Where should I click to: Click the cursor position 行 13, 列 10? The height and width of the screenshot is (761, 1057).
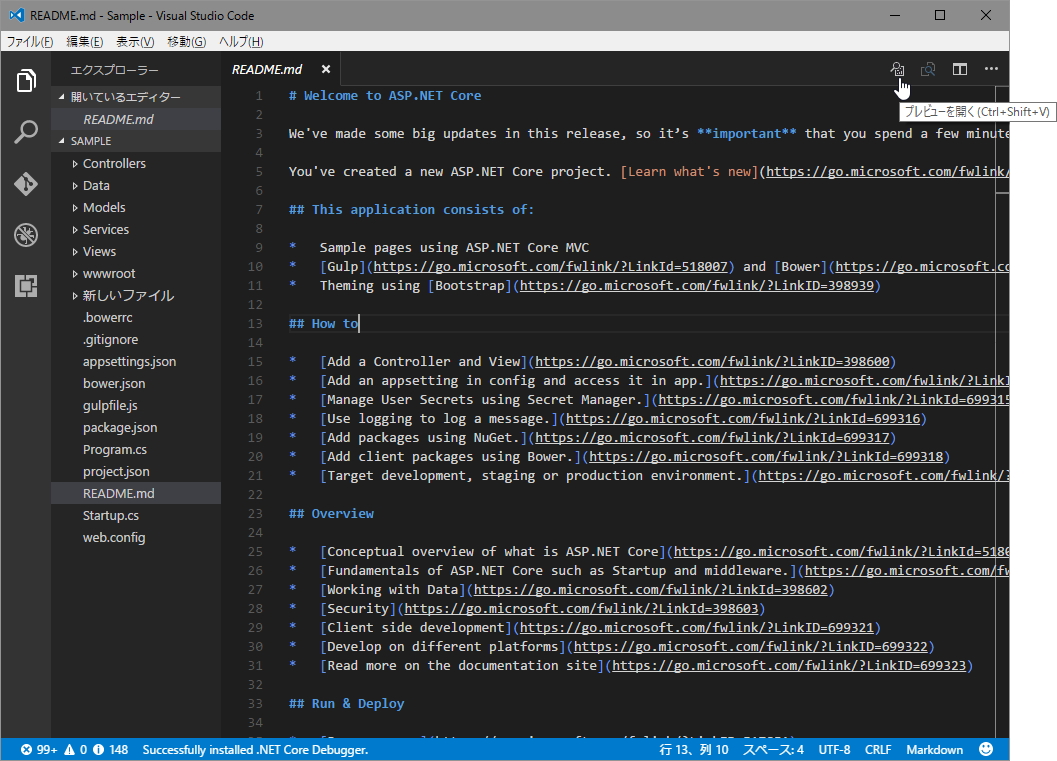(x=694, y=750)
